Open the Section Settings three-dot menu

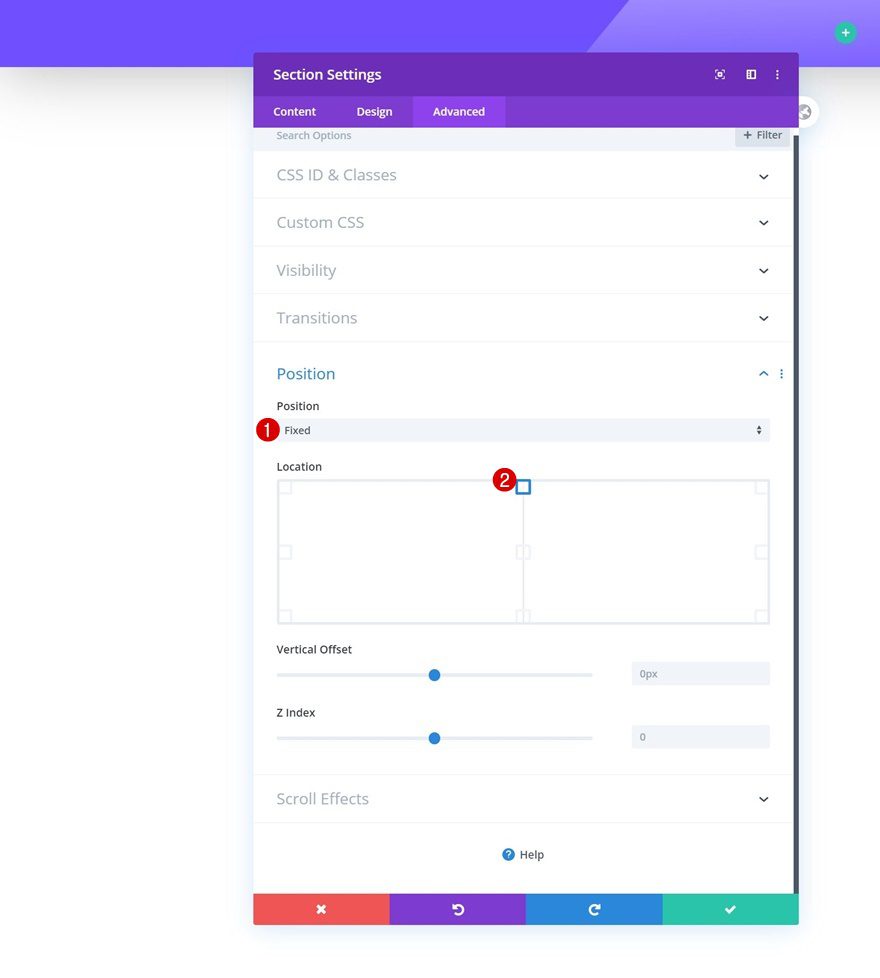pos(777,75)
